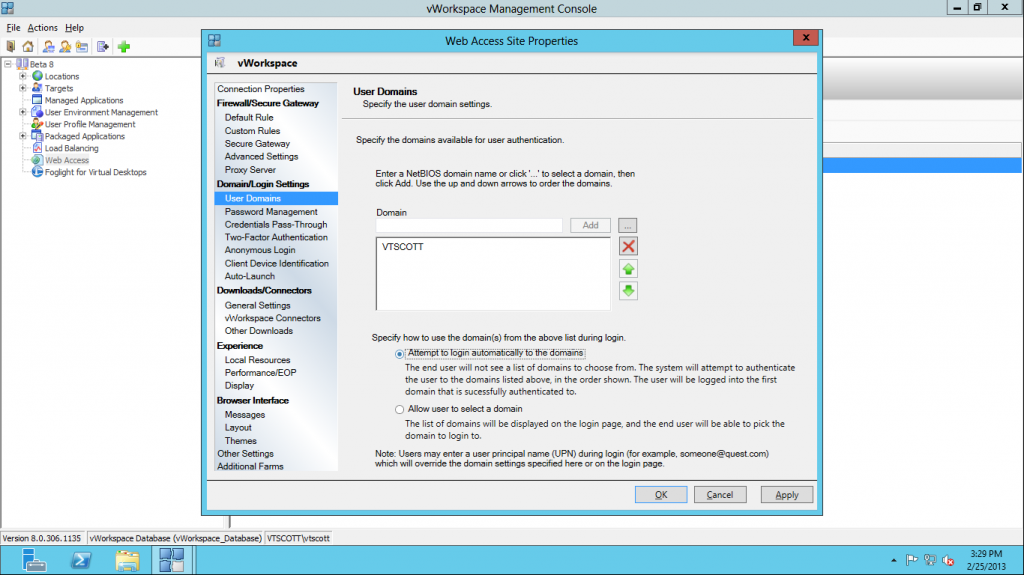Close the Web Access Site Properties dialog

806,38
